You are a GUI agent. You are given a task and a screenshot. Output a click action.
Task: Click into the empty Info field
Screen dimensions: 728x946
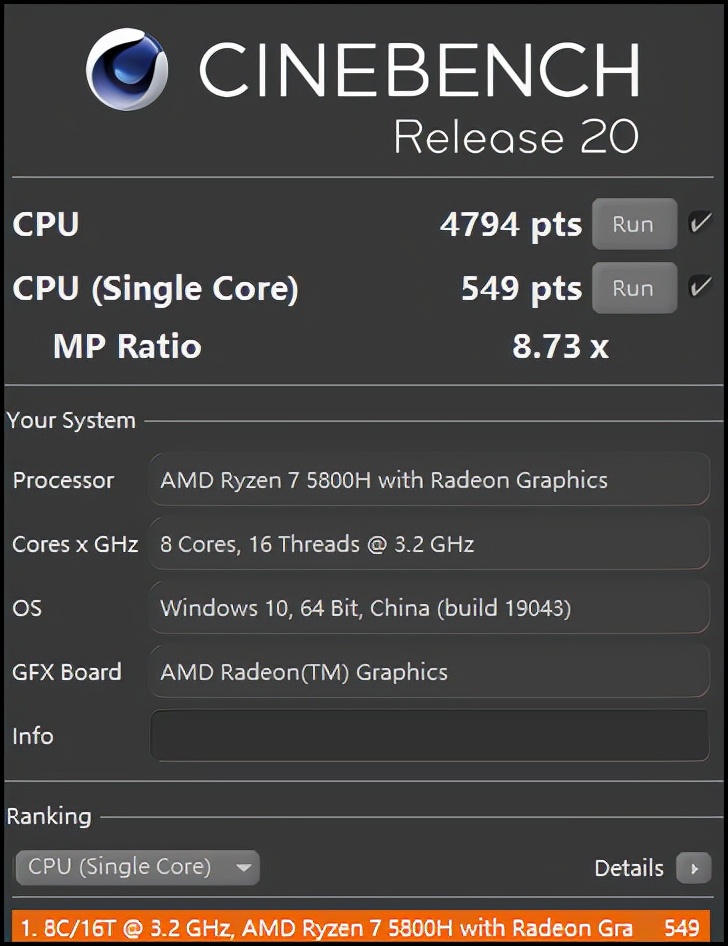click(x=429, y=736)
